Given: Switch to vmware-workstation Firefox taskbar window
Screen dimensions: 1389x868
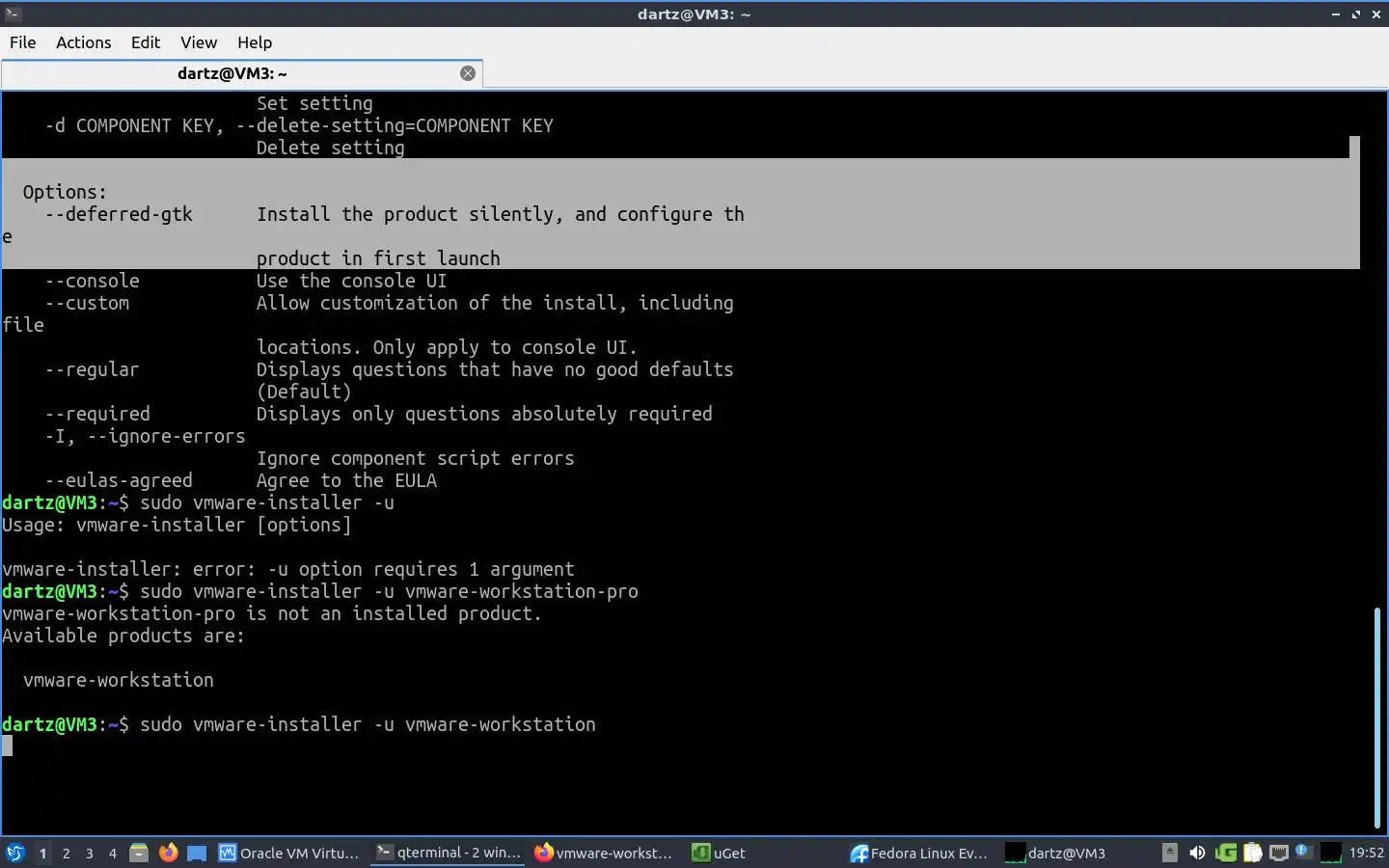Looking at the screenshot, I should pos(605,853).
